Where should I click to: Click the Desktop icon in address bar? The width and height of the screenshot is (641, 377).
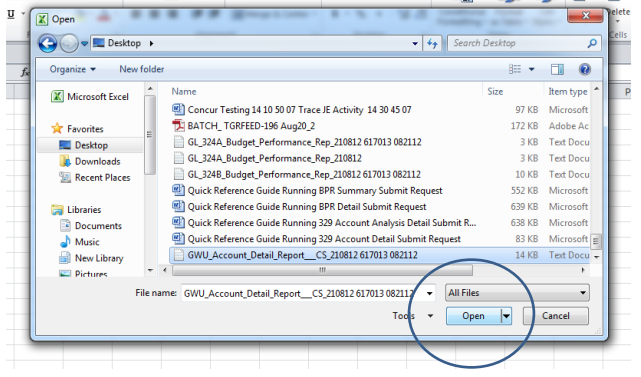99,43
